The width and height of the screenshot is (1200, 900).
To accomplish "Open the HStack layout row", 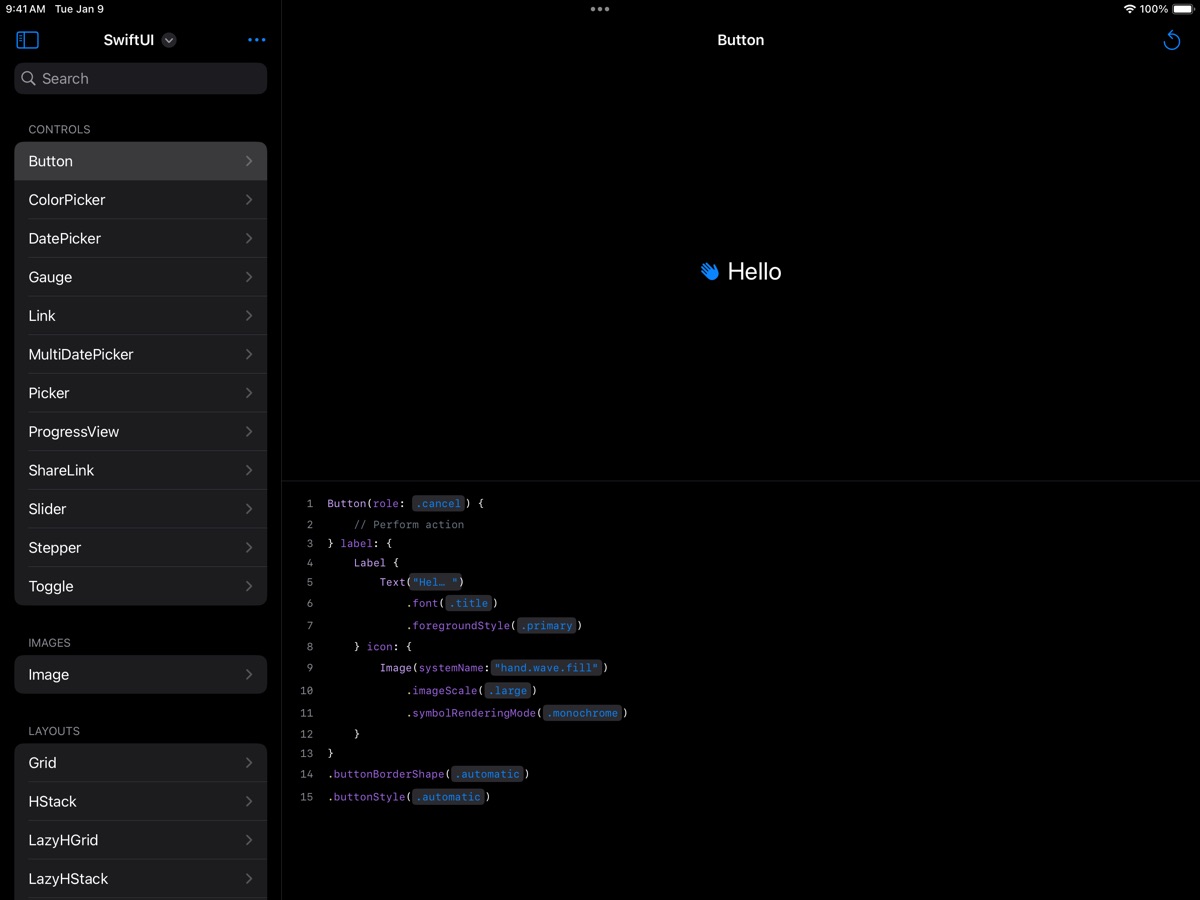I will [141, 802].
